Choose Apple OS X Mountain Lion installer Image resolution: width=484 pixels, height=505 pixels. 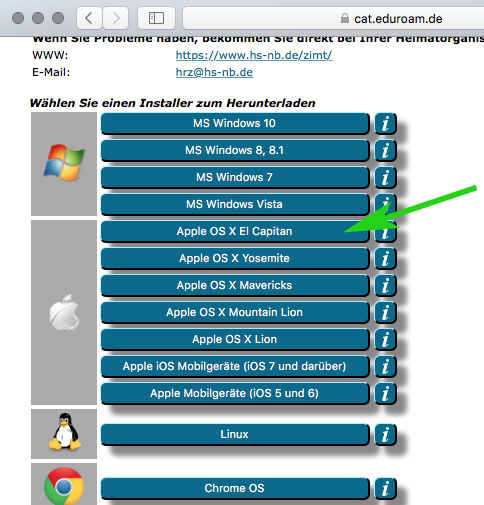[235, 312]
